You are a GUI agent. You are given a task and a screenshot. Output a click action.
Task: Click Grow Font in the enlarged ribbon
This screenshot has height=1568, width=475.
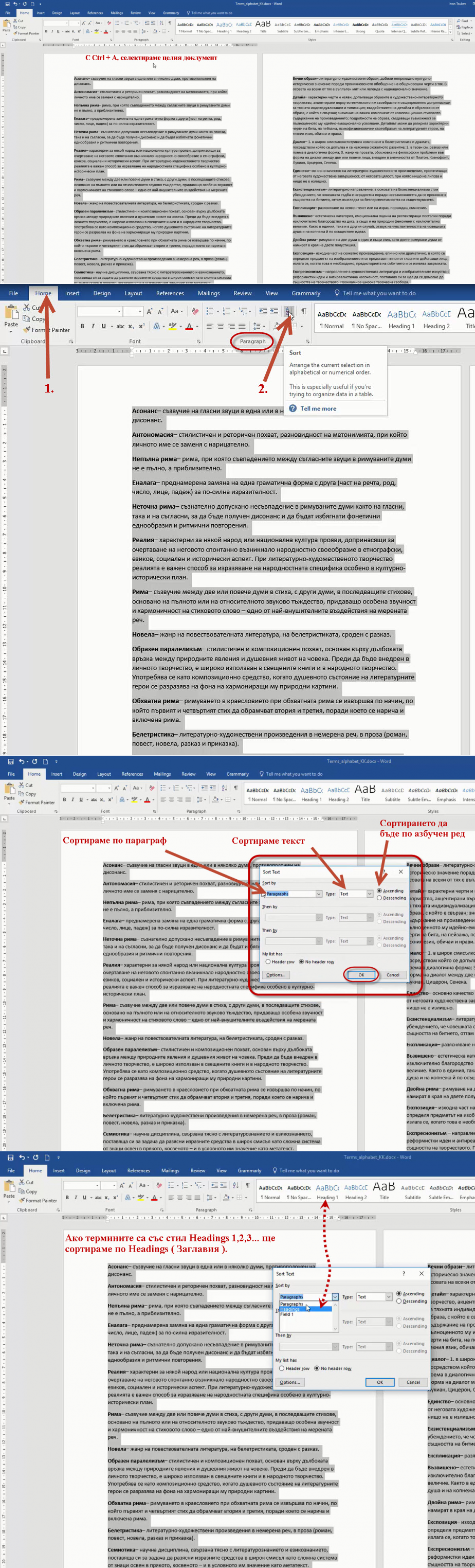pyautogui.click(x=150, y=311)
